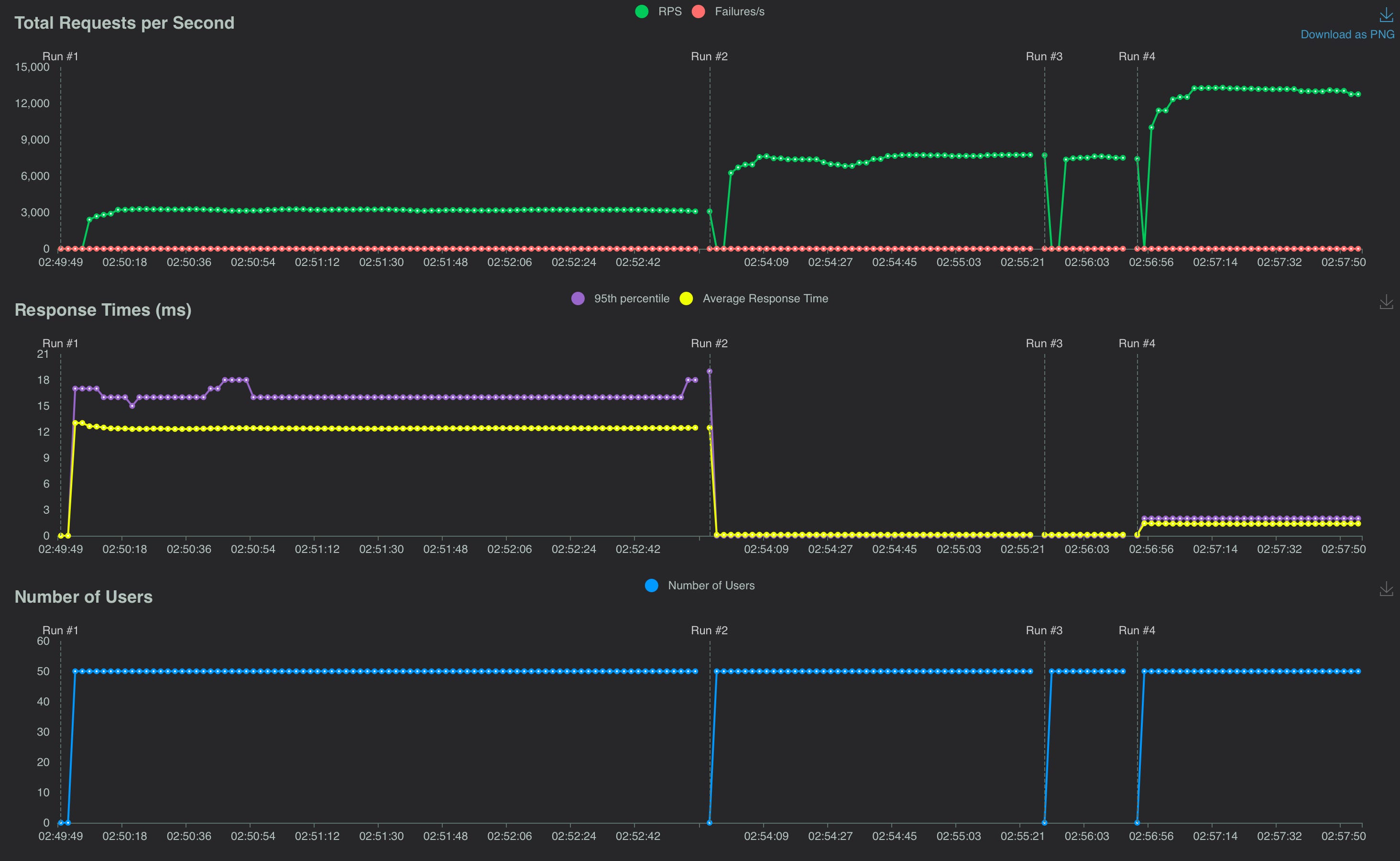This screenshot has width=1400, height=861.
Task: Click the Run #3 marker in Response Times chart
Action: 1044,343
